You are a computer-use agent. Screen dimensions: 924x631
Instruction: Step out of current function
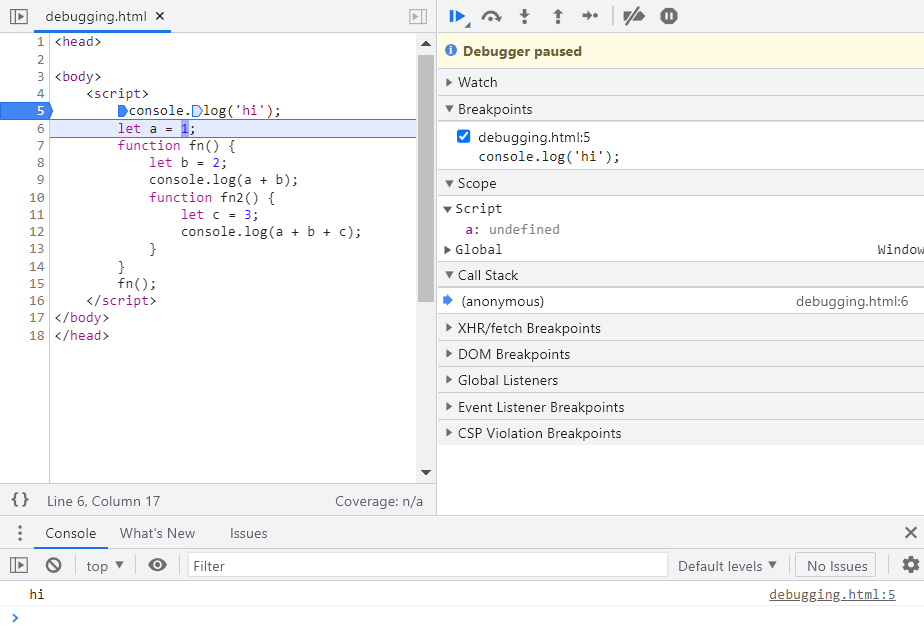point(557,16)
